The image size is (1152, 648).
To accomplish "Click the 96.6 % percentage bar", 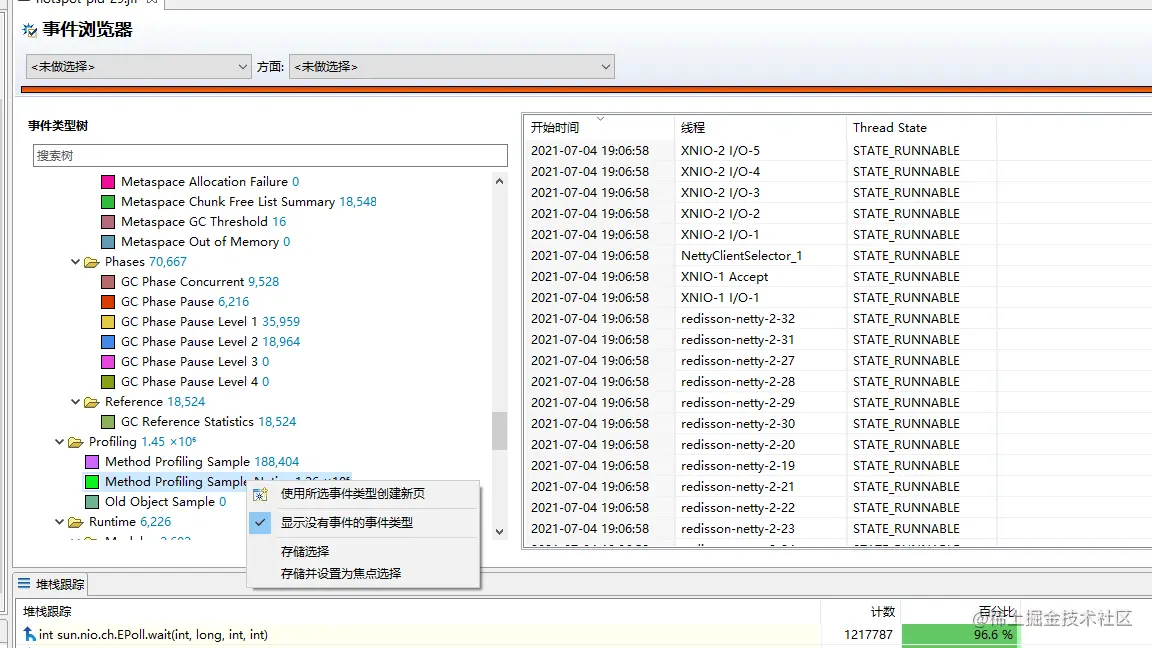I will (960, 635).
